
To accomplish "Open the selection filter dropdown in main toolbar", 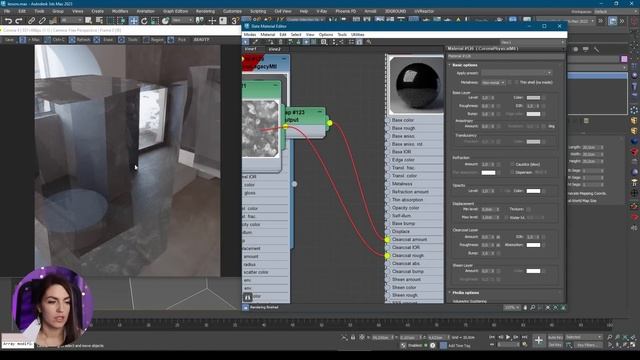I will pos(71,20).
